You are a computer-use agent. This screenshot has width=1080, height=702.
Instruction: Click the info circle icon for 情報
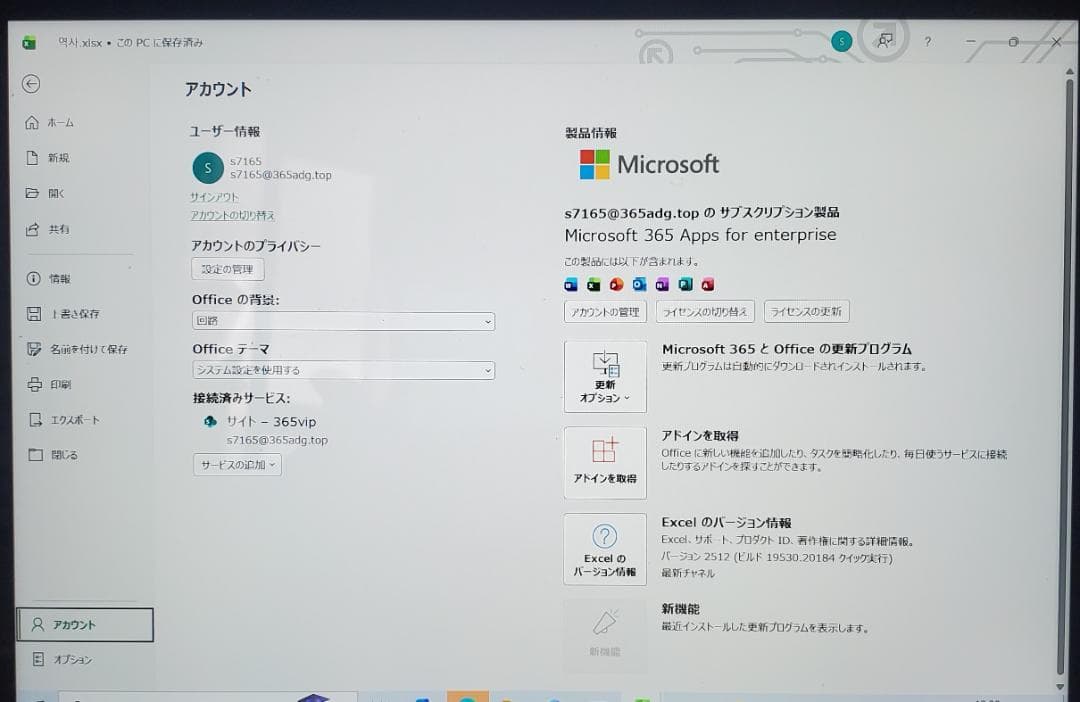[33, 278]
